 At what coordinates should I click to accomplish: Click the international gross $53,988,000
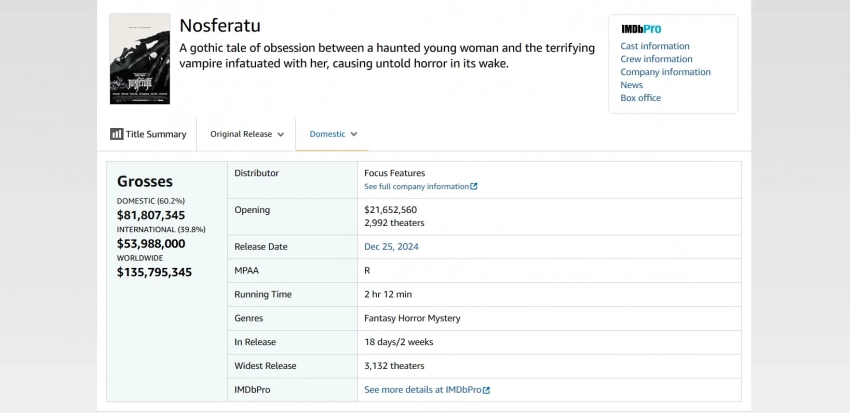coord(151,243)
